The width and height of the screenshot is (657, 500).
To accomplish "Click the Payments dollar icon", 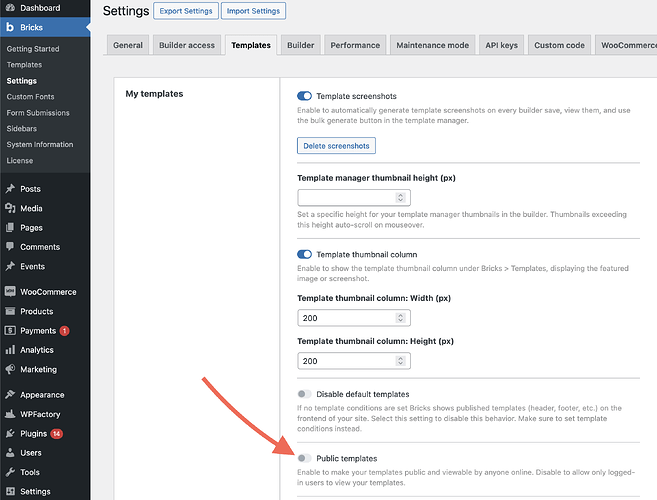I will (x=10, y=331).
